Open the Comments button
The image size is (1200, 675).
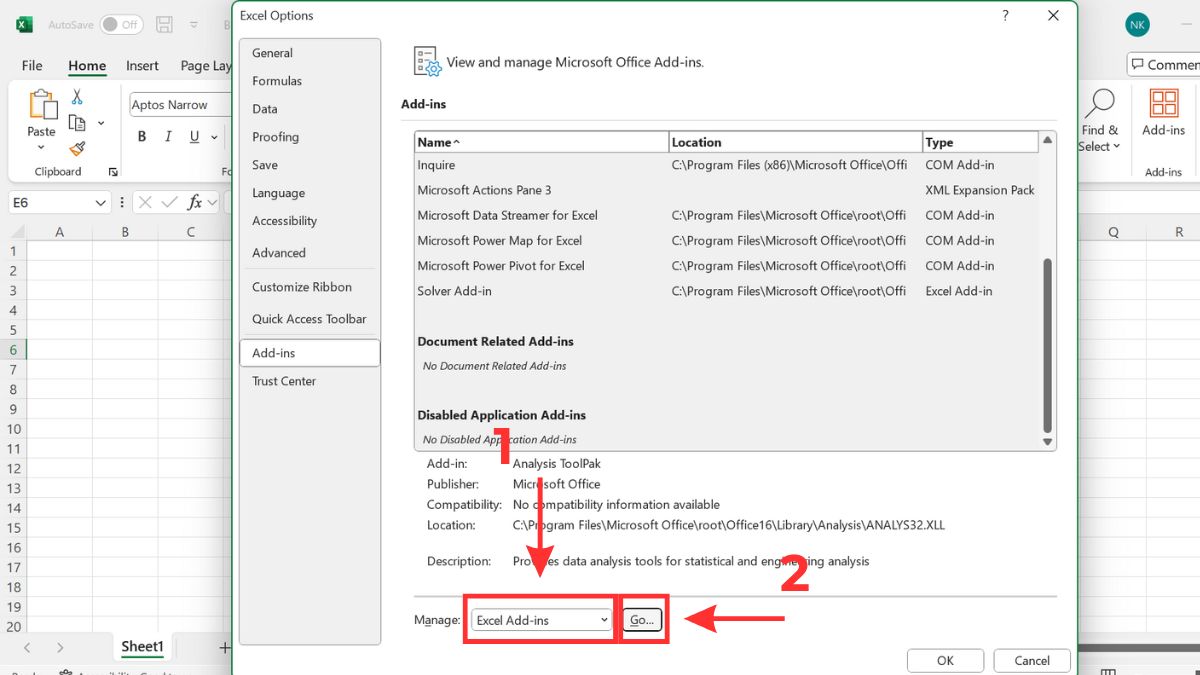(1163, 65)
